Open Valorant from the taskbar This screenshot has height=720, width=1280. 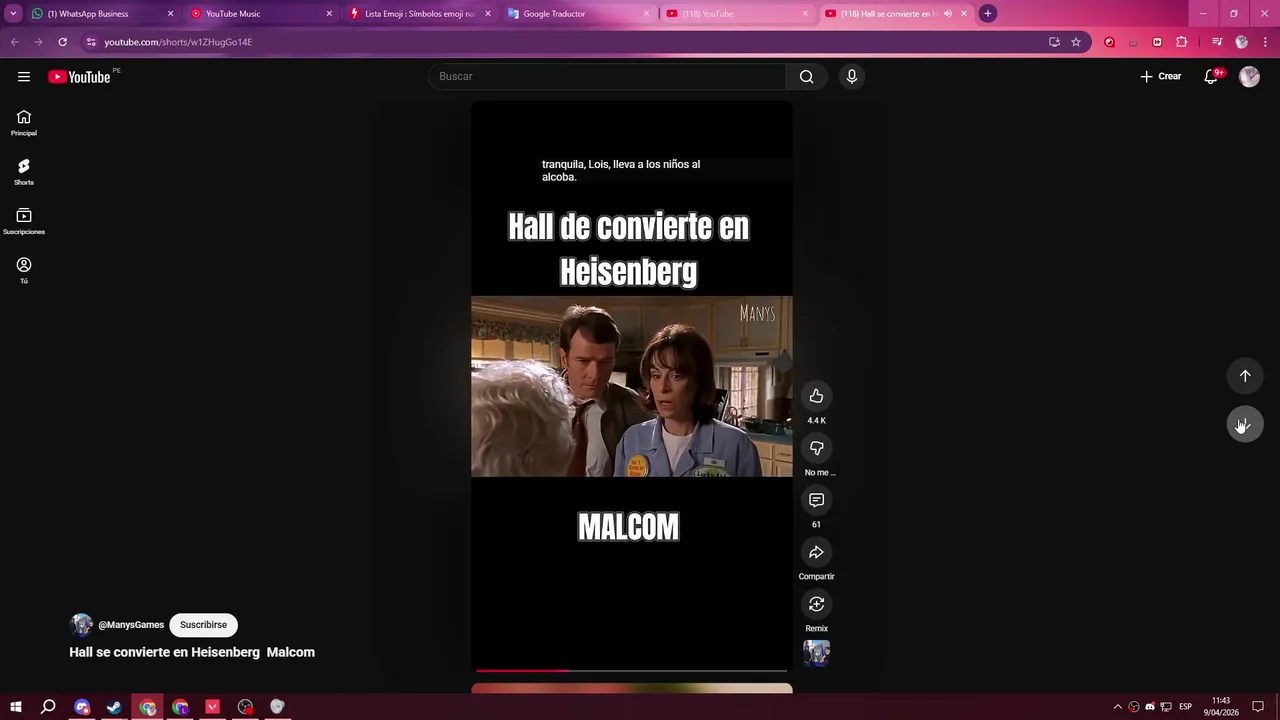(212, 707)
